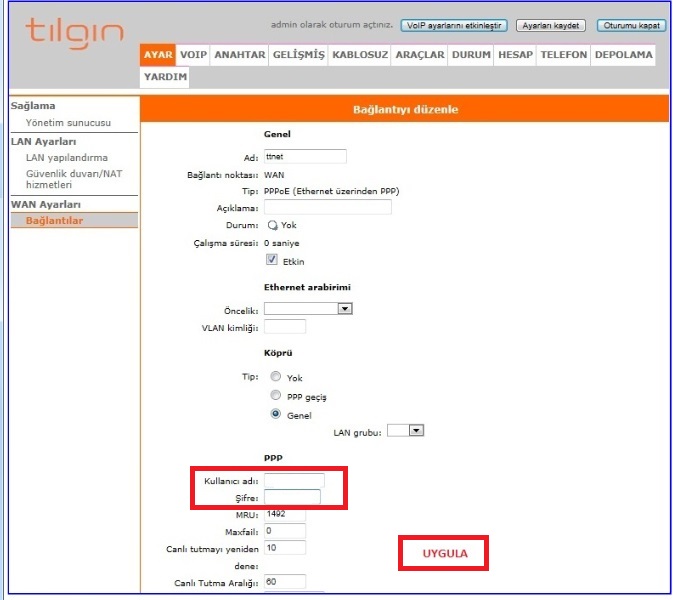Image resolution: width=678 pixels, height=600 pixels.
Task: Open LAN yapılandırma in sidebar
Action: pos(67,157)
